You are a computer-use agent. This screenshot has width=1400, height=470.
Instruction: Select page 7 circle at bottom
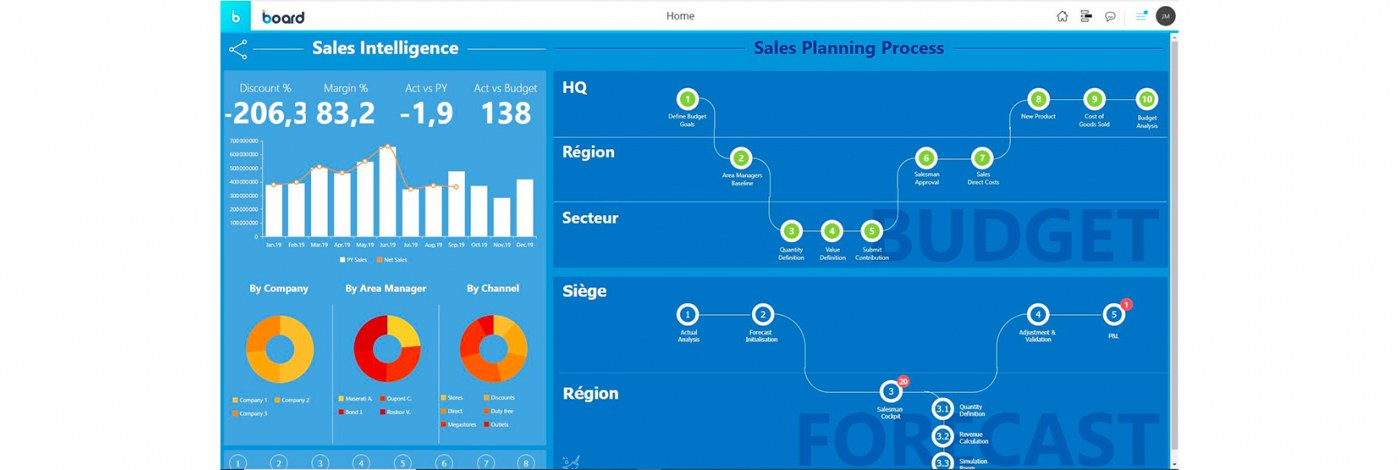(x=486, y=463)
